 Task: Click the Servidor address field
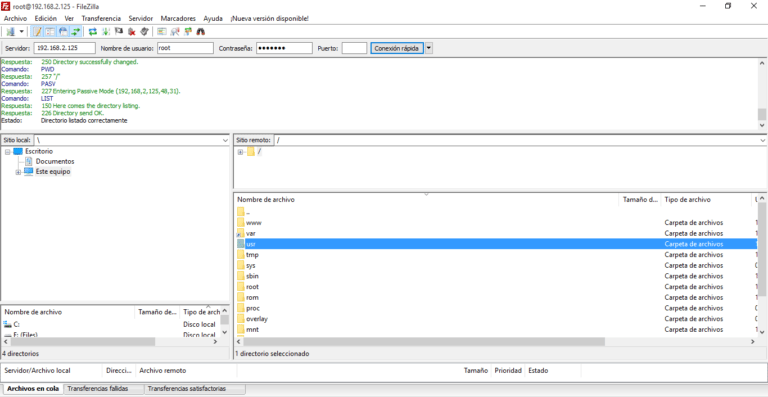click(x=65, y=48)
